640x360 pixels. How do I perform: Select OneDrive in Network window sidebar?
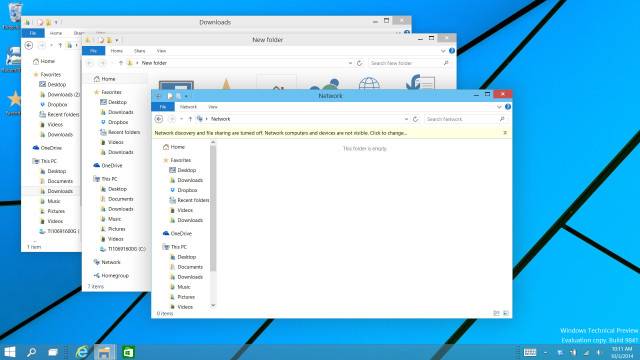pos(177,233)
